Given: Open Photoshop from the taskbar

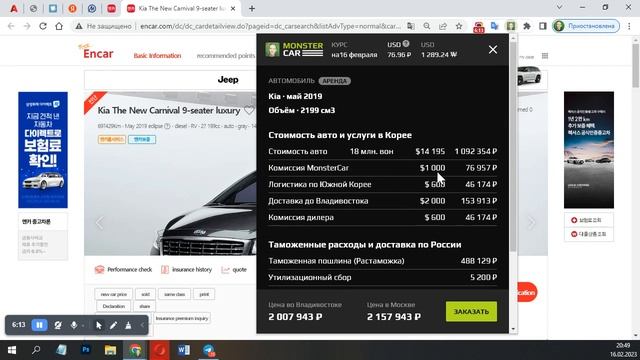Looking at the screenshot, I should coord(86,350).
